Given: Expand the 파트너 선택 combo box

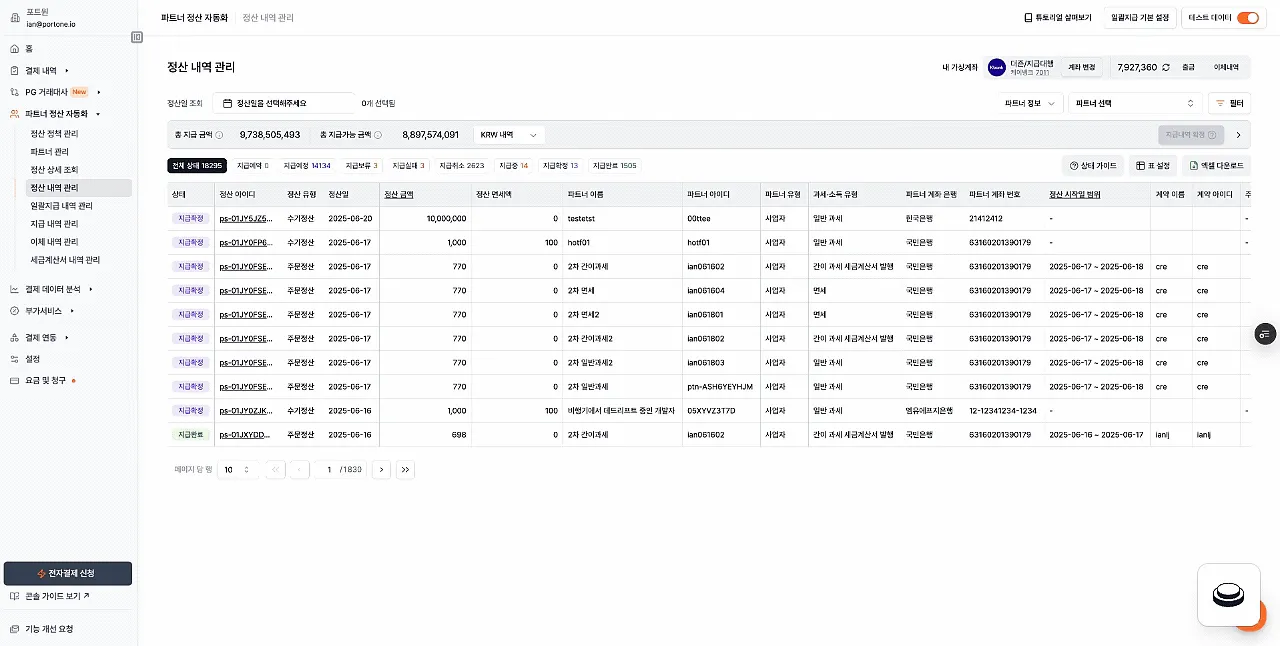Looking at the screenshot, I should point(1134,103).
